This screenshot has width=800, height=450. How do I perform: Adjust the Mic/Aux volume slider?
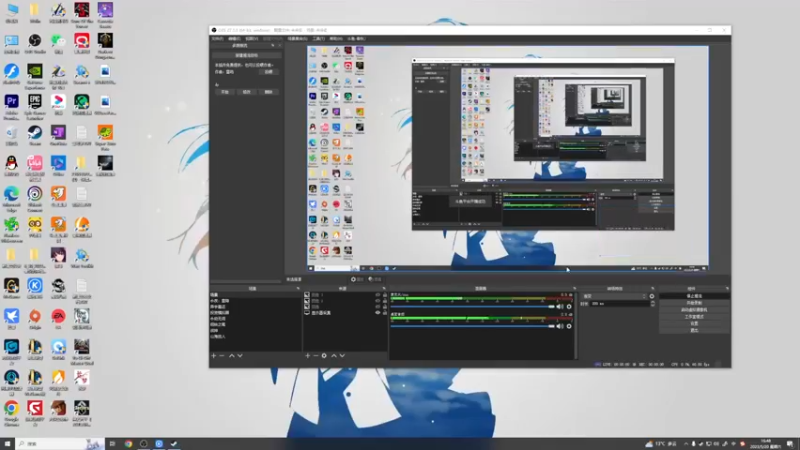[472, 307]
